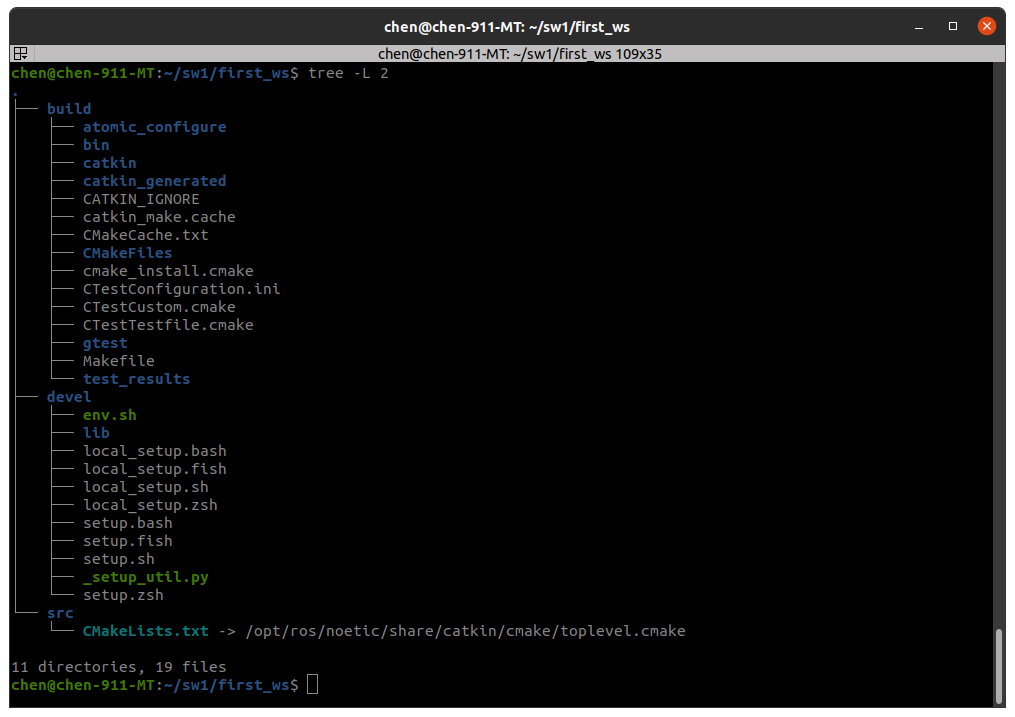Select the 'devel' directory name
1015x717 pixels.
69,397
